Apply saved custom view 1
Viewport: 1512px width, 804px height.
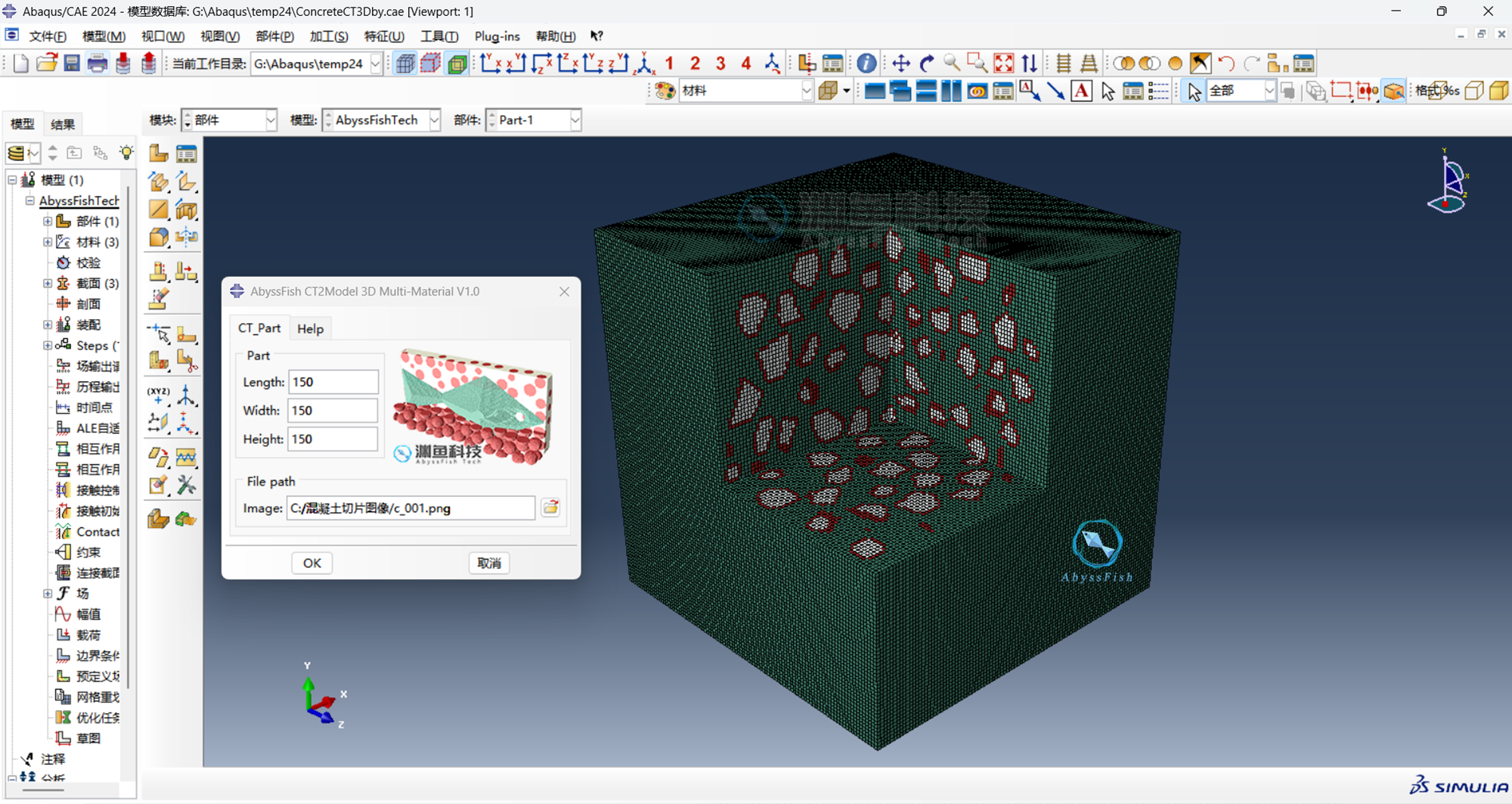pyautogui.click(x=670, y=64)
